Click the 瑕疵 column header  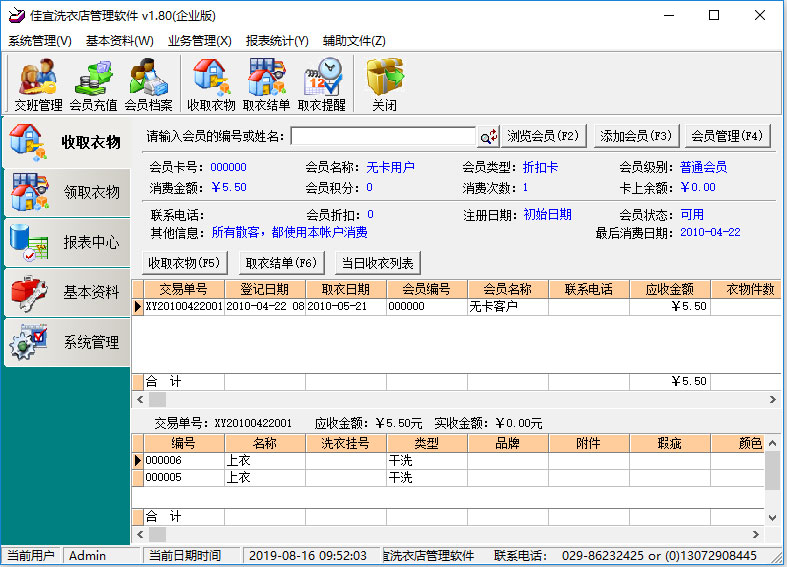coord(670,444)
